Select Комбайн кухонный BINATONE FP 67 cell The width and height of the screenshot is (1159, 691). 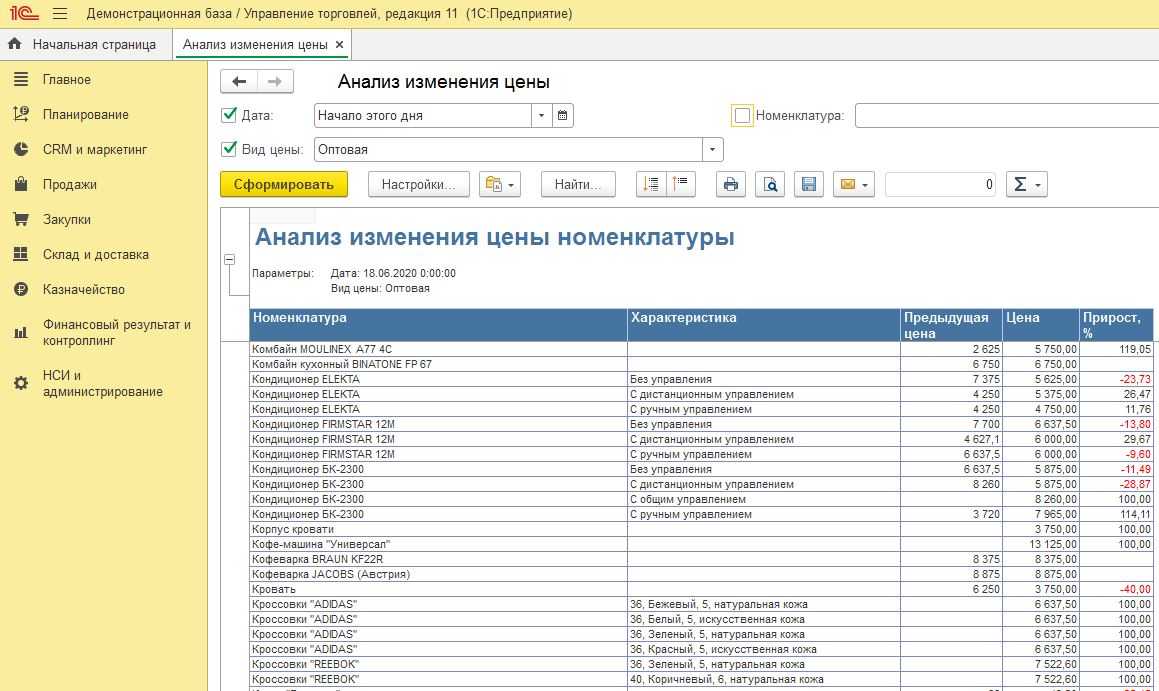(438, 364)
